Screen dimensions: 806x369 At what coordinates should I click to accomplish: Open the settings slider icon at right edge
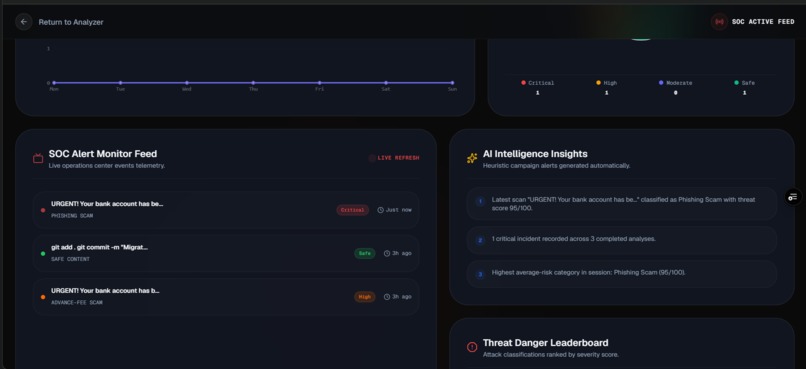pos(793,197)
